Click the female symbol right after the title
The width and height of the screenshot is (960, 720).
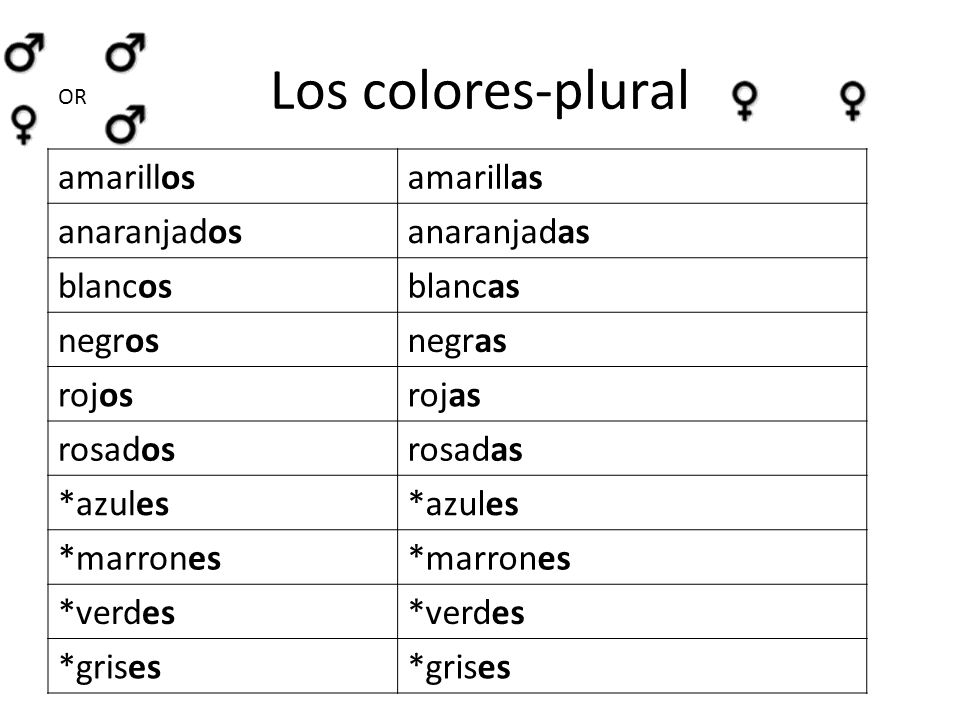745,100
